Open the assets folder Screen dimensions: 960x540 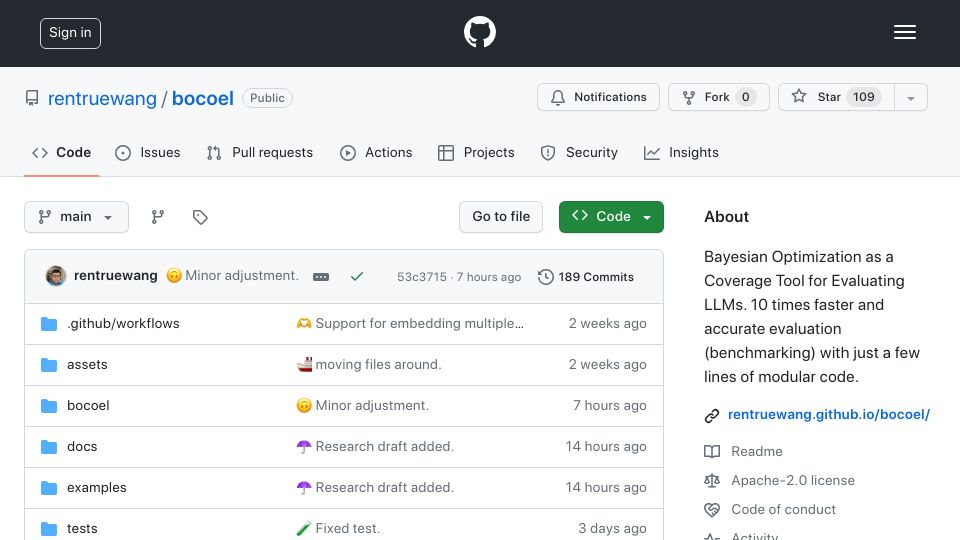point(87,364)
